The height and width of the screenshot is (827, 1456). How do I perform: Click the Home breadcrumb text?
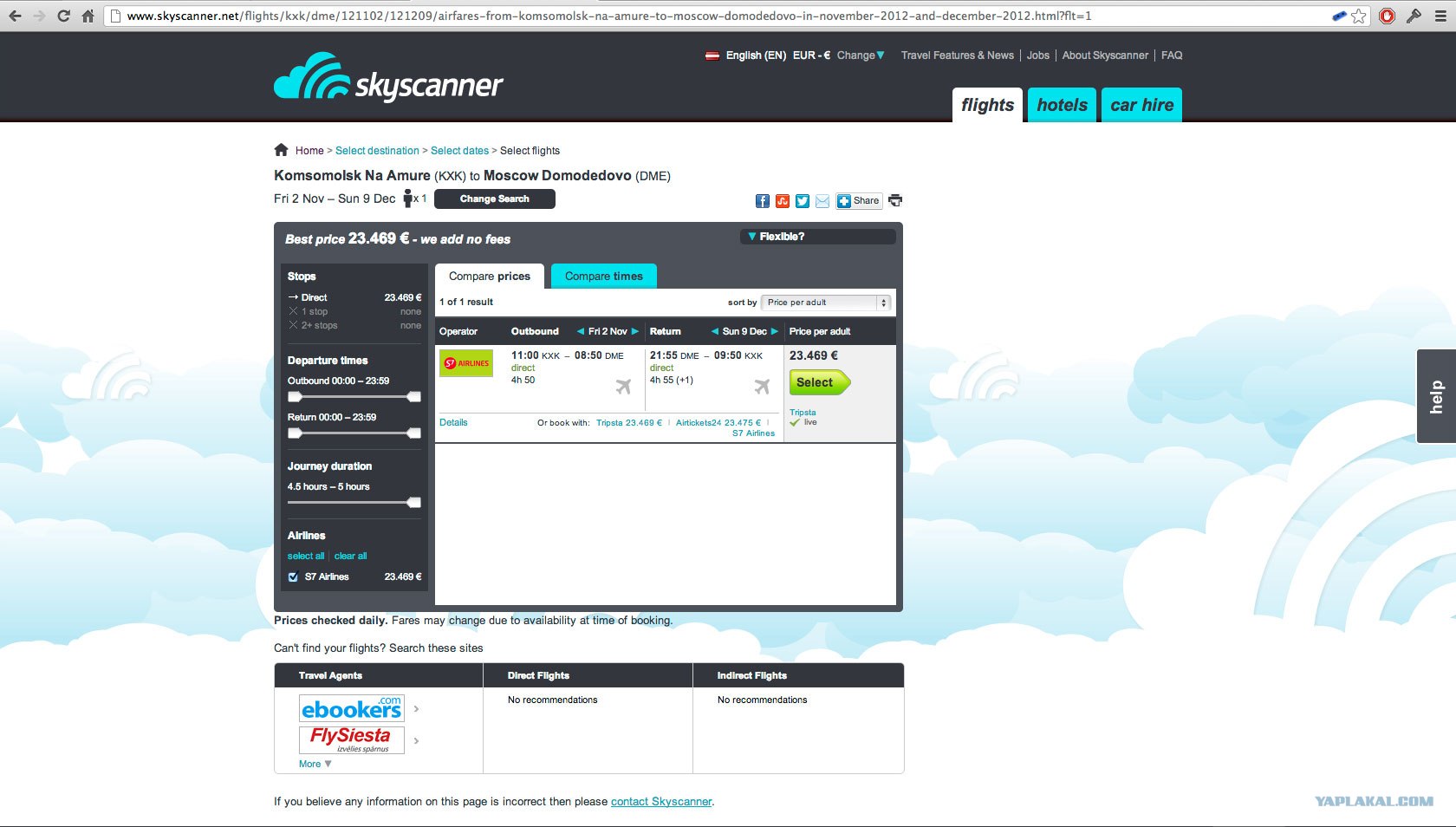pyautogui.click(x=309, y=151)
